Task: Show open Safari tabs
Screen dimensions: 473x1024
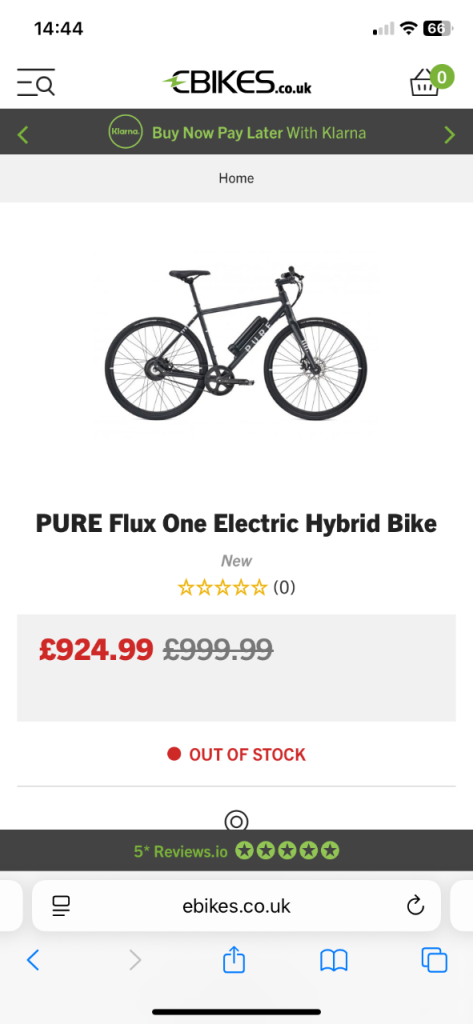Action: point(434,960)
